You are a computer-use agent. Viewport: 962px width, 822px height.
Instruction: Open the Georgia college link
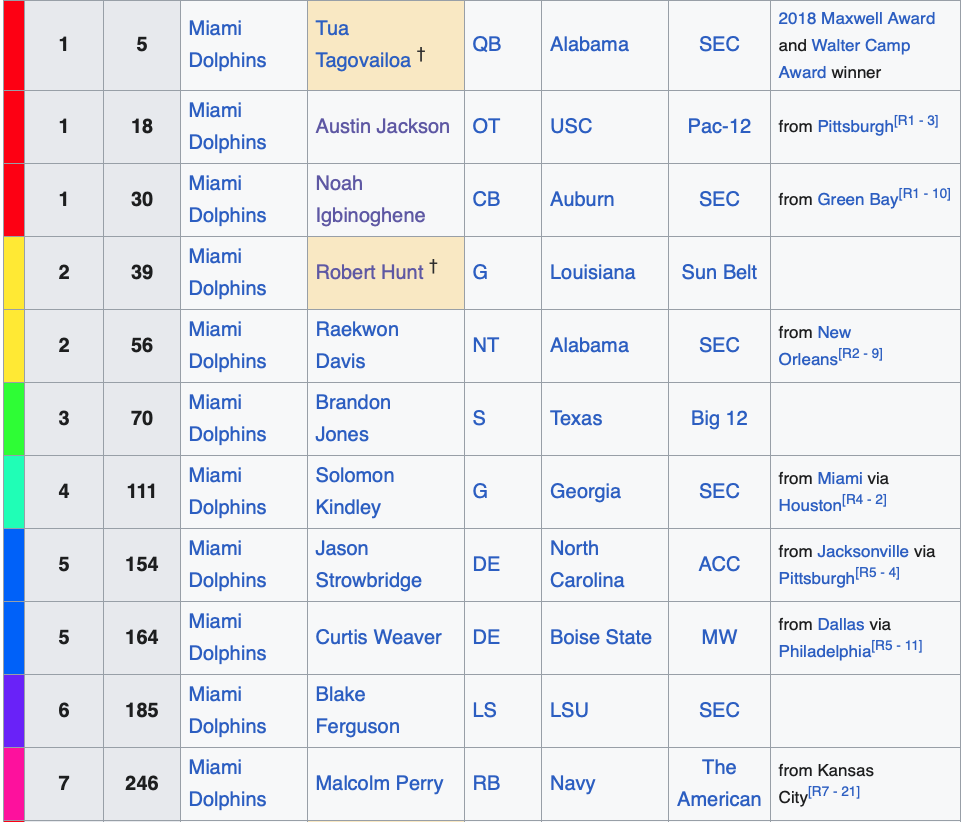(585, 491)
